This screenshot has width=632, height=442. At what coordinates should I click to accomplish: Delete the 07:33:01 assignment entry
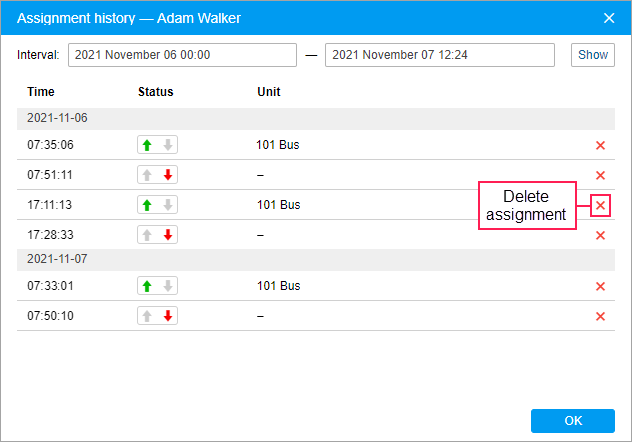coord(600,286)
